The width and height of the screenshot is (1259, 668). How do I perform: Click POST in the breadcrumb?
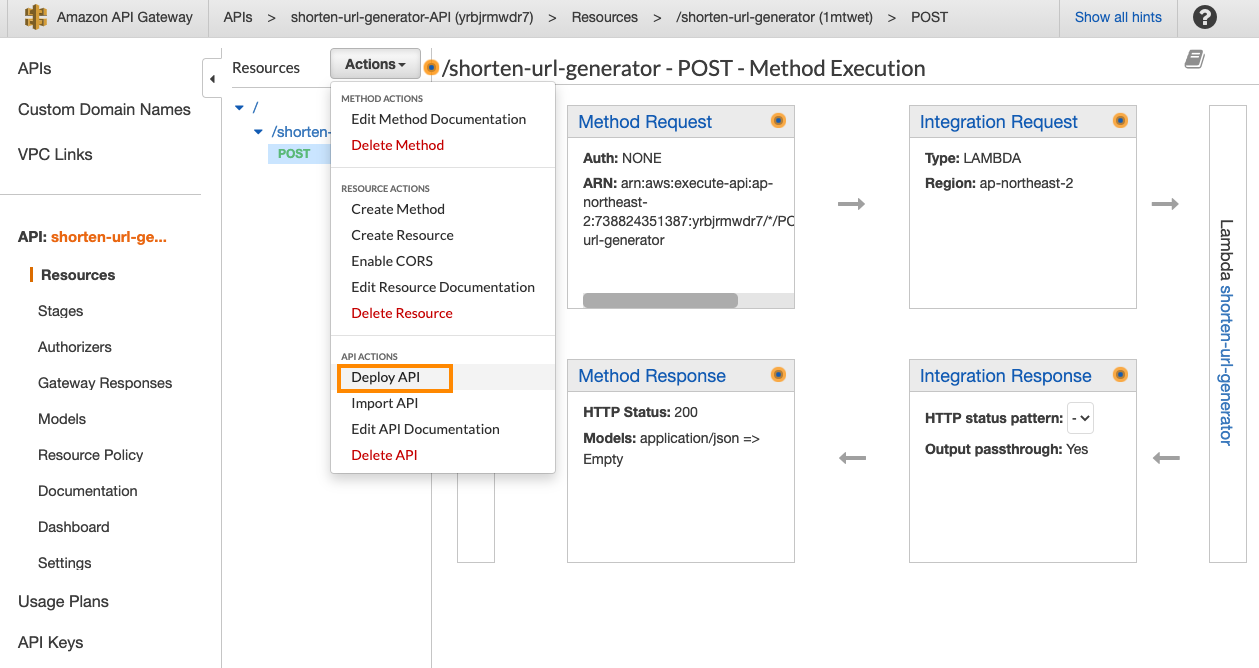pyautogui.click(x=929, y=17)
